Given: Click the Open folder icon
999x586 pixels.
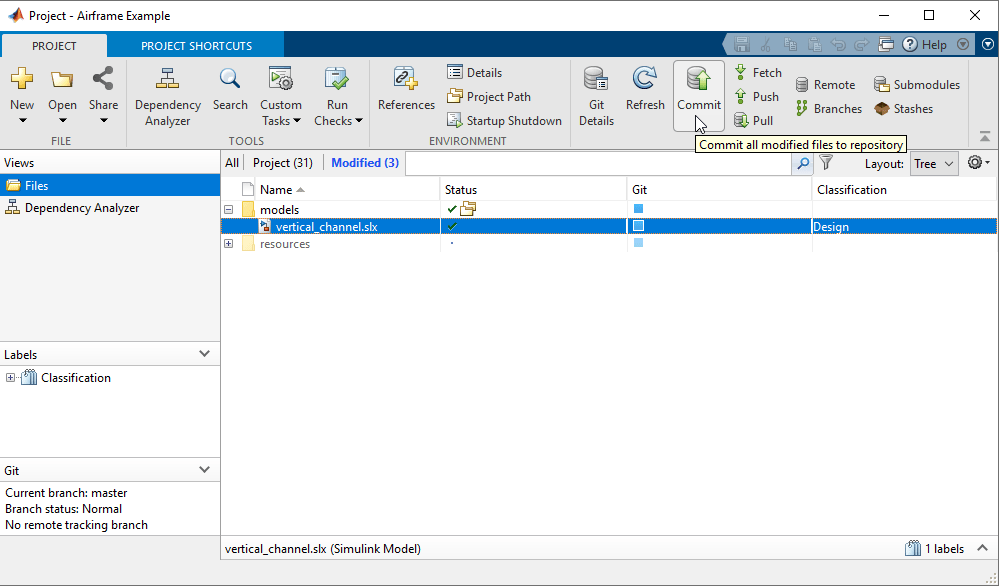Looking at the screenshot, I should [x=62, y=79].
